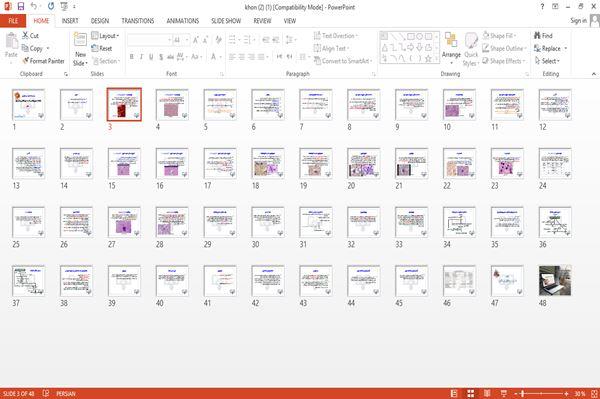Cut the selected slide
This screenshot has height=399, width=600.
pos(31,36)
